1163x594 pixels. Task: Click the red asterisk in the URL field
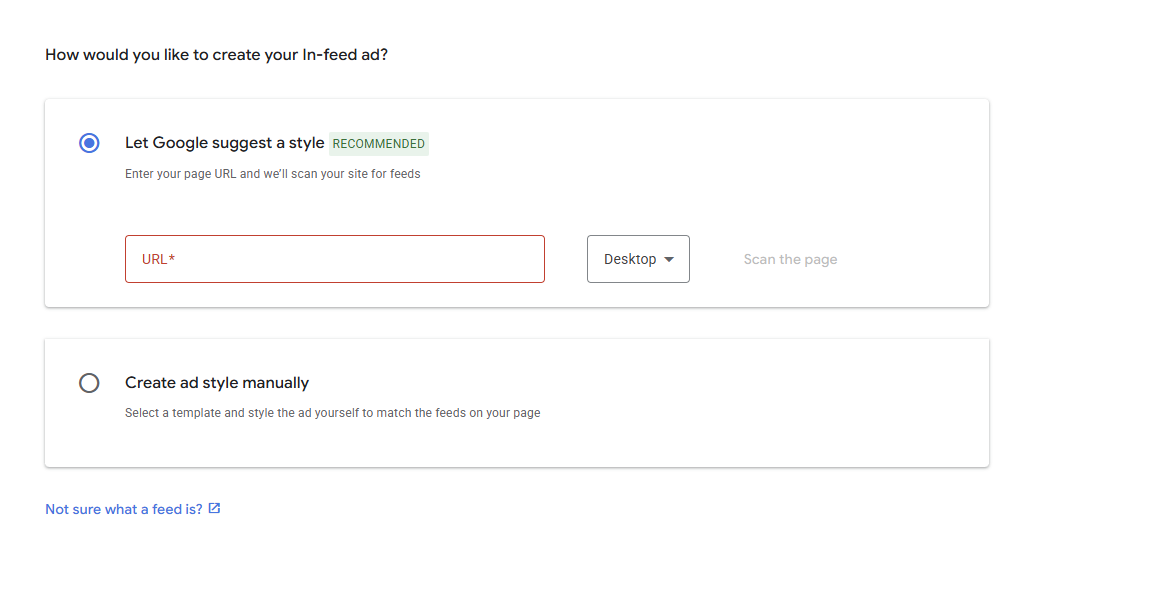(172, 258)
